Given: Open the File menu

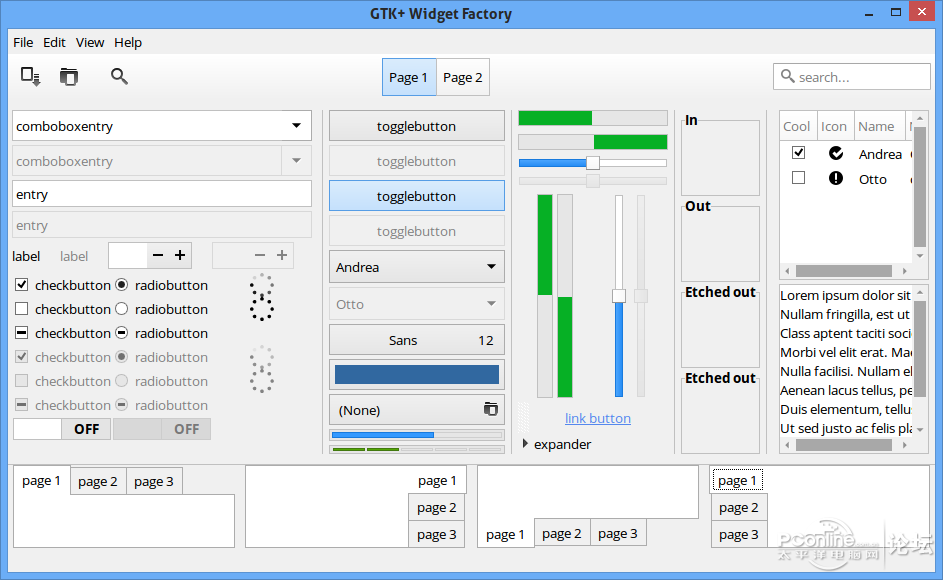Looking at the screenshot, I should click(x=23, y=42).
